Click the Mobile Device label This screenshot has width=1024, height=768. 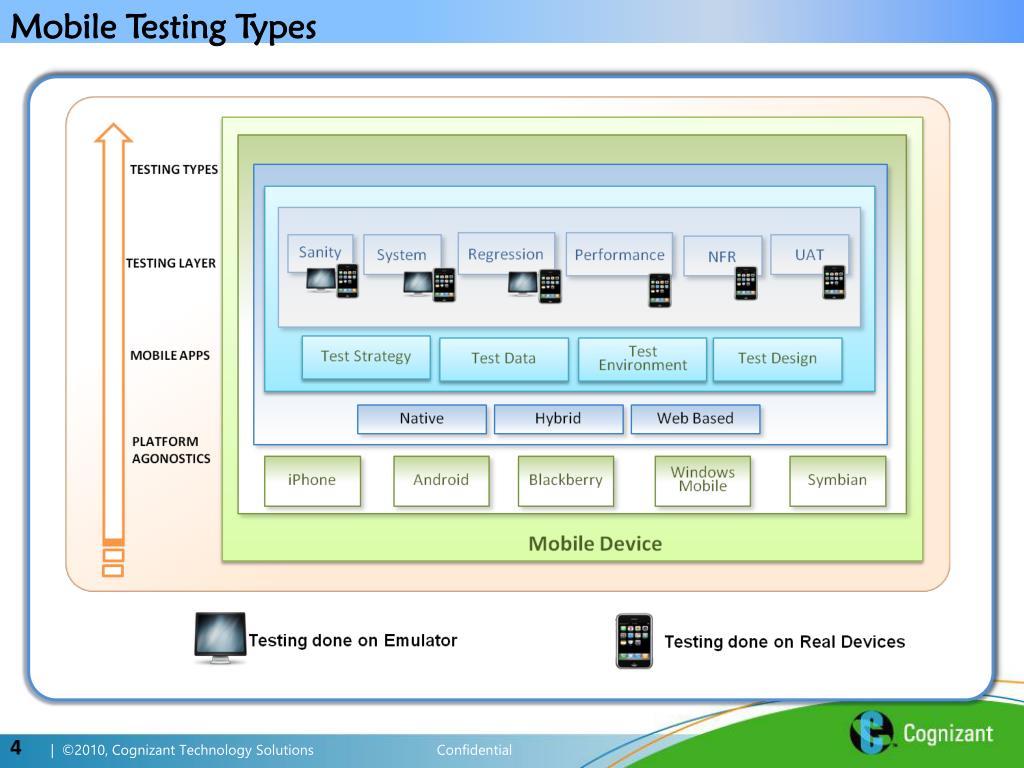(595, 543)
